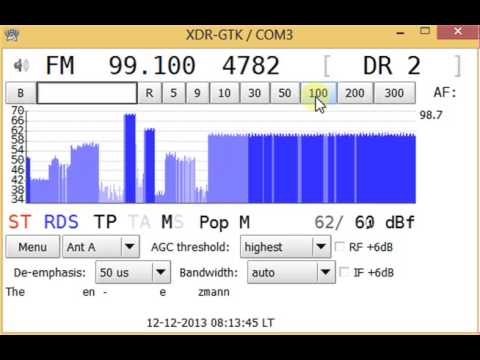Open the Bandwidth auto dropdown
The height and width of the screenshot is (360, 480).
click(x=291, y=272)
